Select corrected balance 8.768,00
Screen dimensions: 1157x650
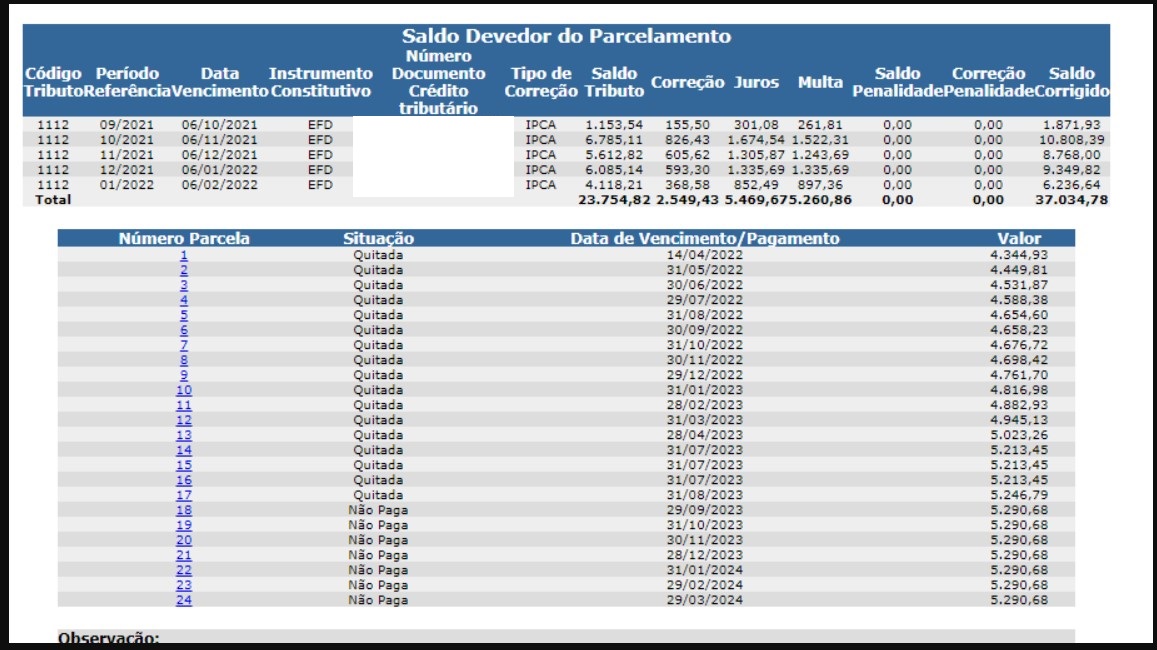[x=1071, y=155]
